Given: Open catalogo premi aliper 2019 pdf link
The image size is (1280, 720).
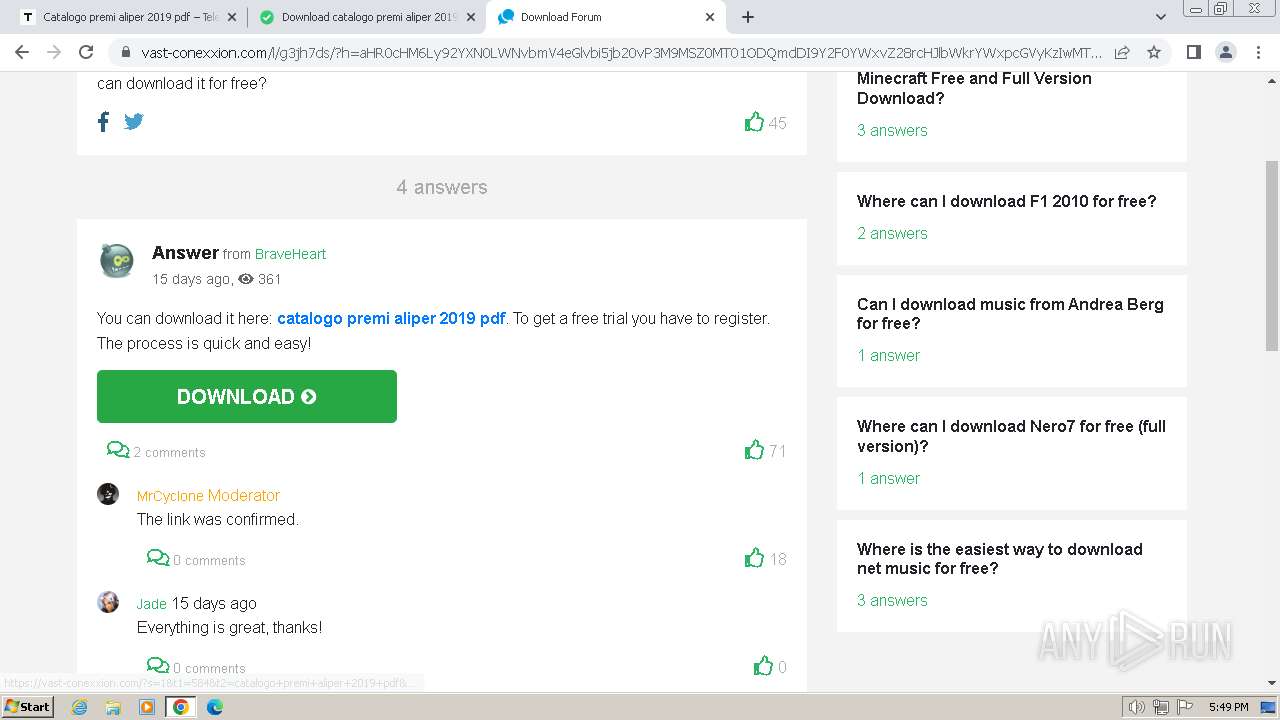Looking at the screenshot, I should coord(391,318).
